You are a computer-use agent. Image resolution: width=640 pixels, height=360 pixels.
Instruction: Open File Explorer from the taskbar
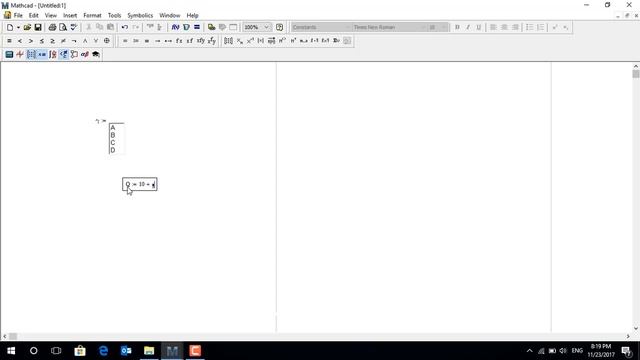(149, 351)
